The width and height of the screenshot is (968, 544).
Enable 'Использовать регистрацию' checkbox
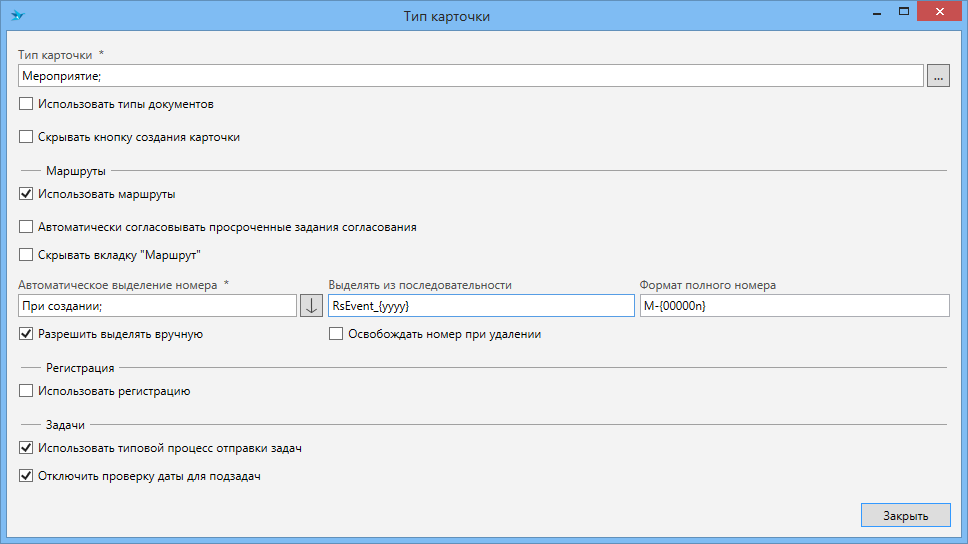pyautogui.click(x=26, y=391)
